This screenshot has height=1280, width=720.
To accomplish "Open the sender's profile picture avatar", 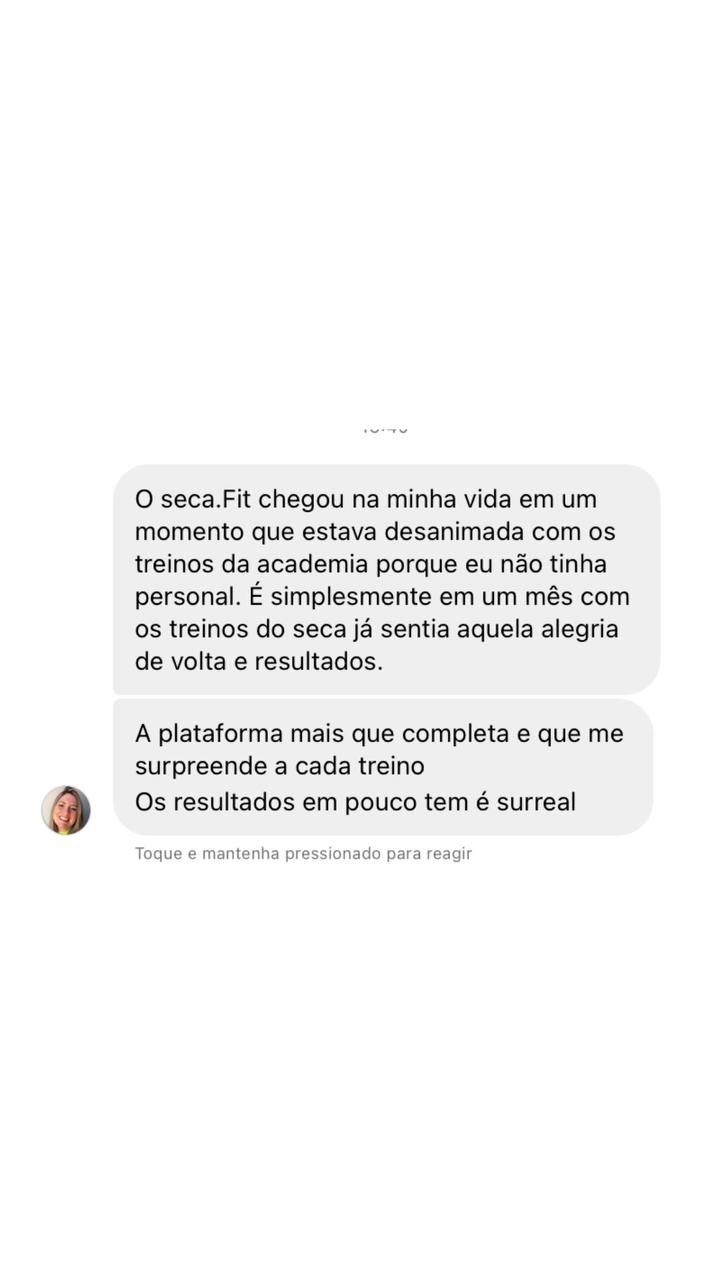I will coord(66,810).
